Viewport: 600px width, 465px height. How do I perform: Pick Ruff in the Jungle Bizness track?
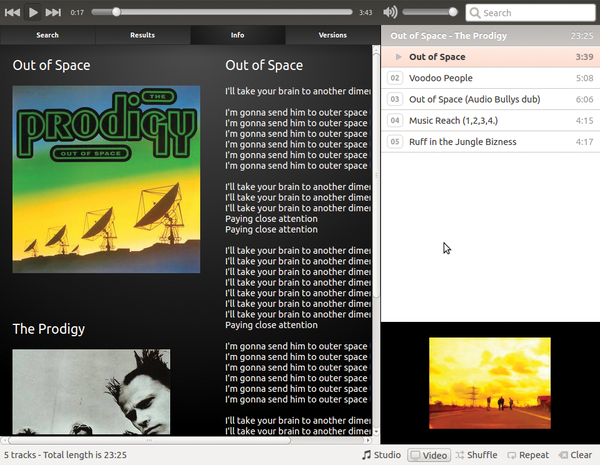491,142
